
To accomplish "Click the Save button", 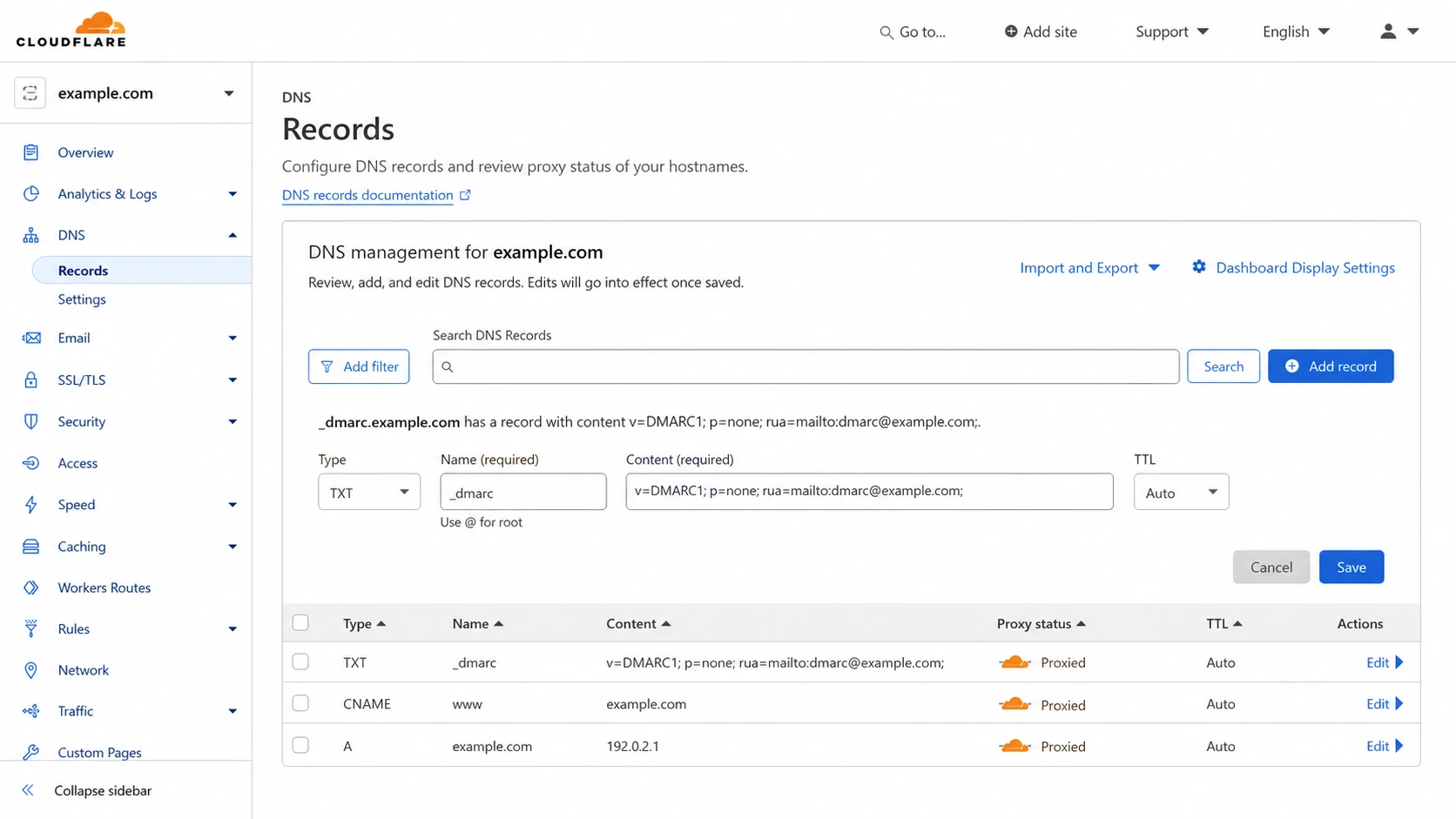I will pyautogui.click(x=1352, y=567).
